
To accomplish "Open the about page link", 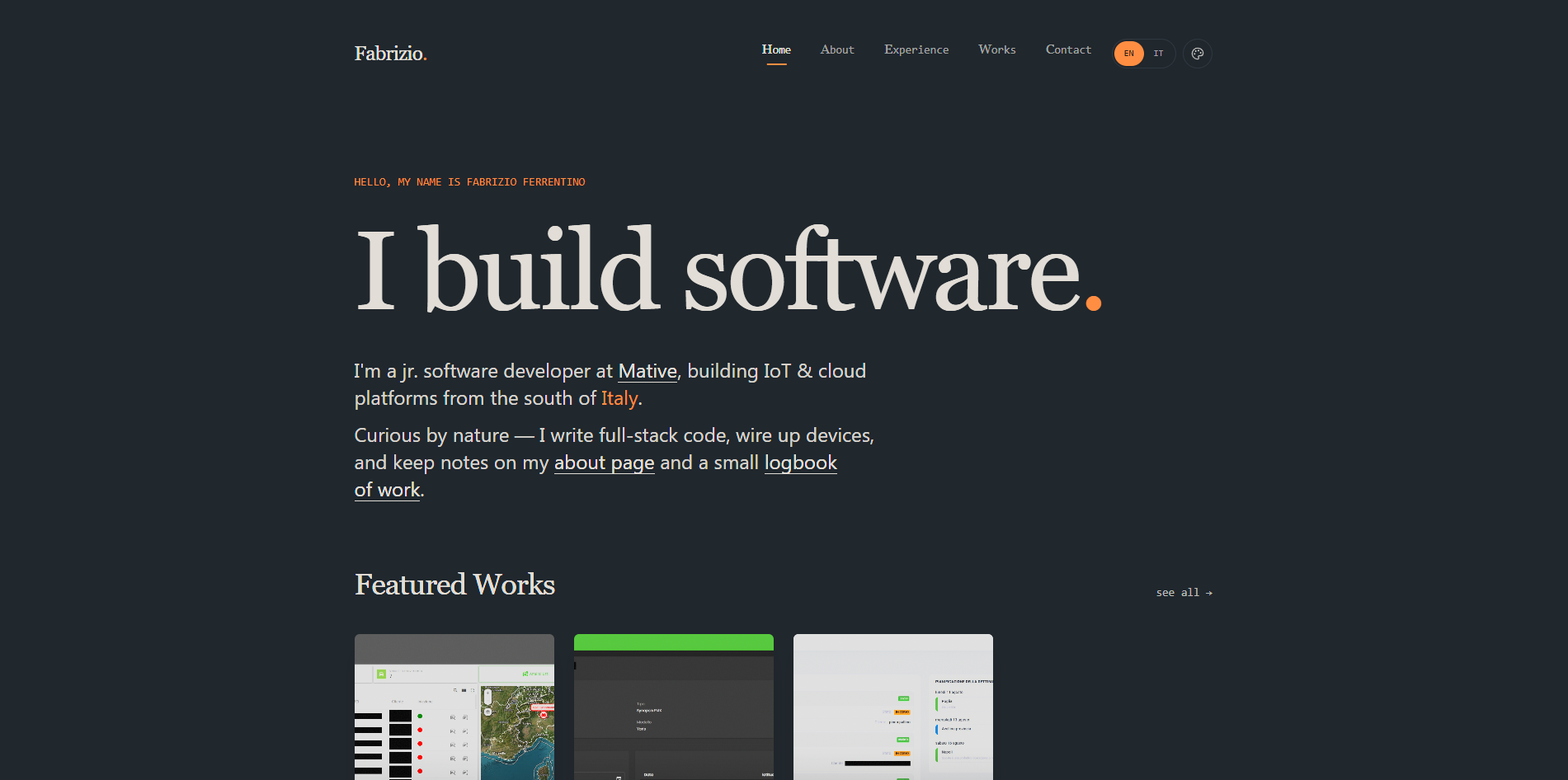I will 604,463.
